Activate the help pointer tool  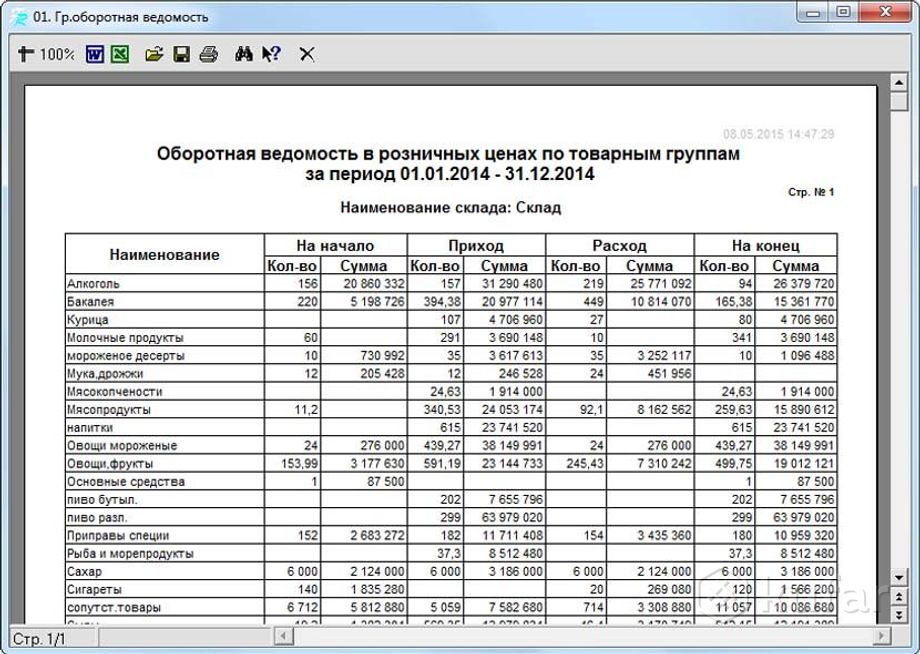click(270, 55)
